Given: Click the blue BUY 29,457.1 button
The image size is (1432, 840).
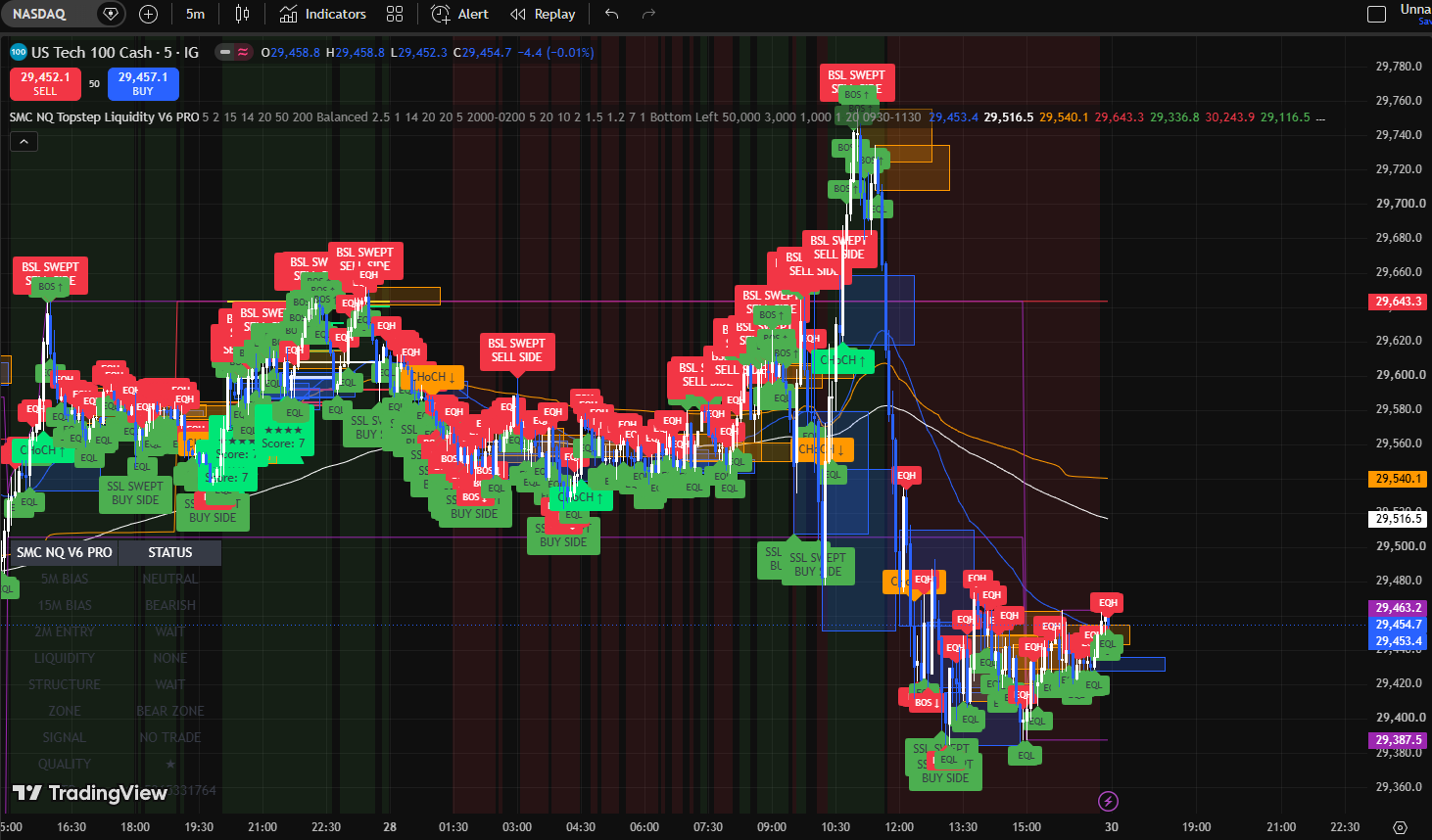Looking at the screenshot, I should (x=143, y=84).
